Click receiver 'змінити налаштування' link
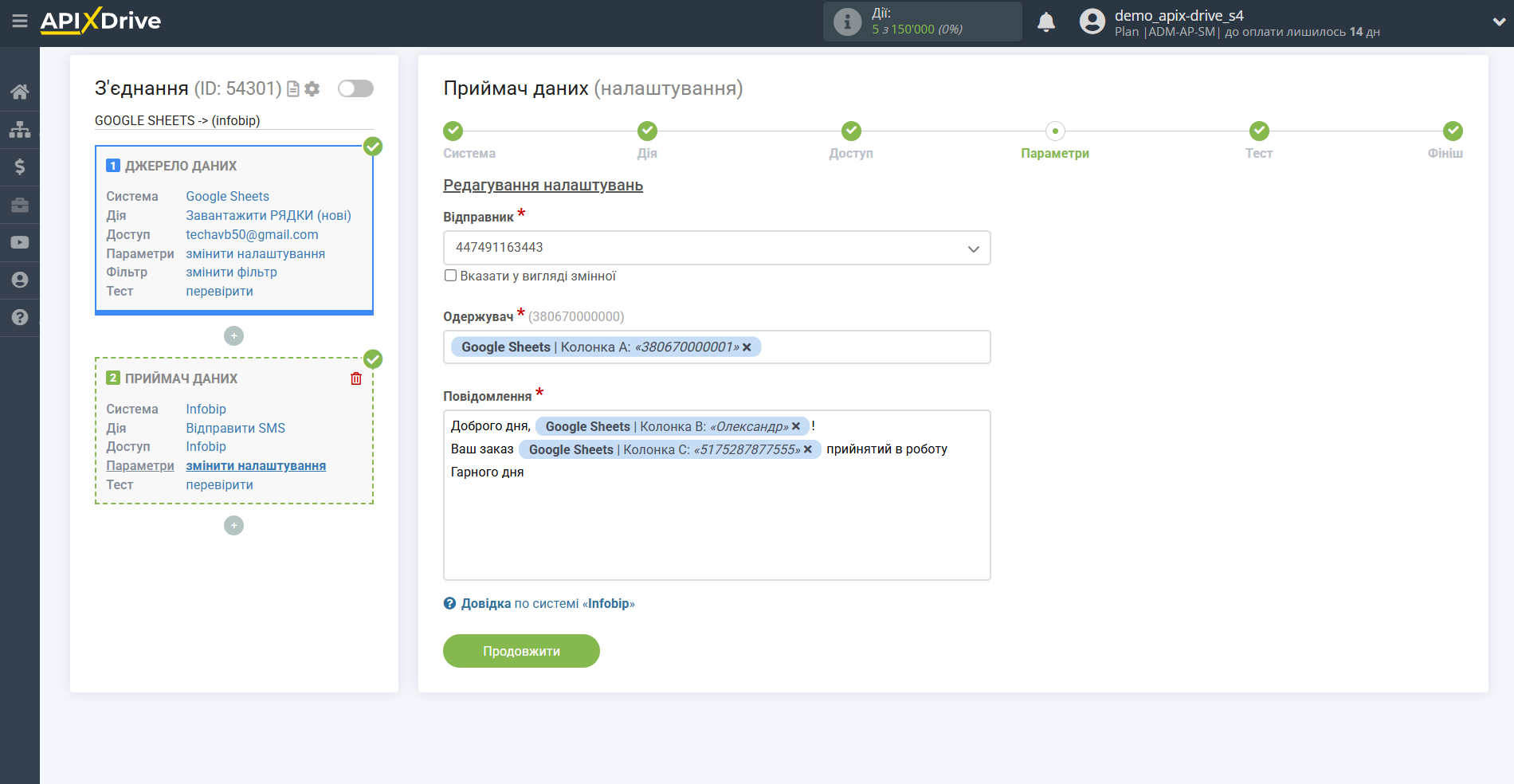Image resolution: width=1514 pixels, height=784 pixels. (256, 465)
